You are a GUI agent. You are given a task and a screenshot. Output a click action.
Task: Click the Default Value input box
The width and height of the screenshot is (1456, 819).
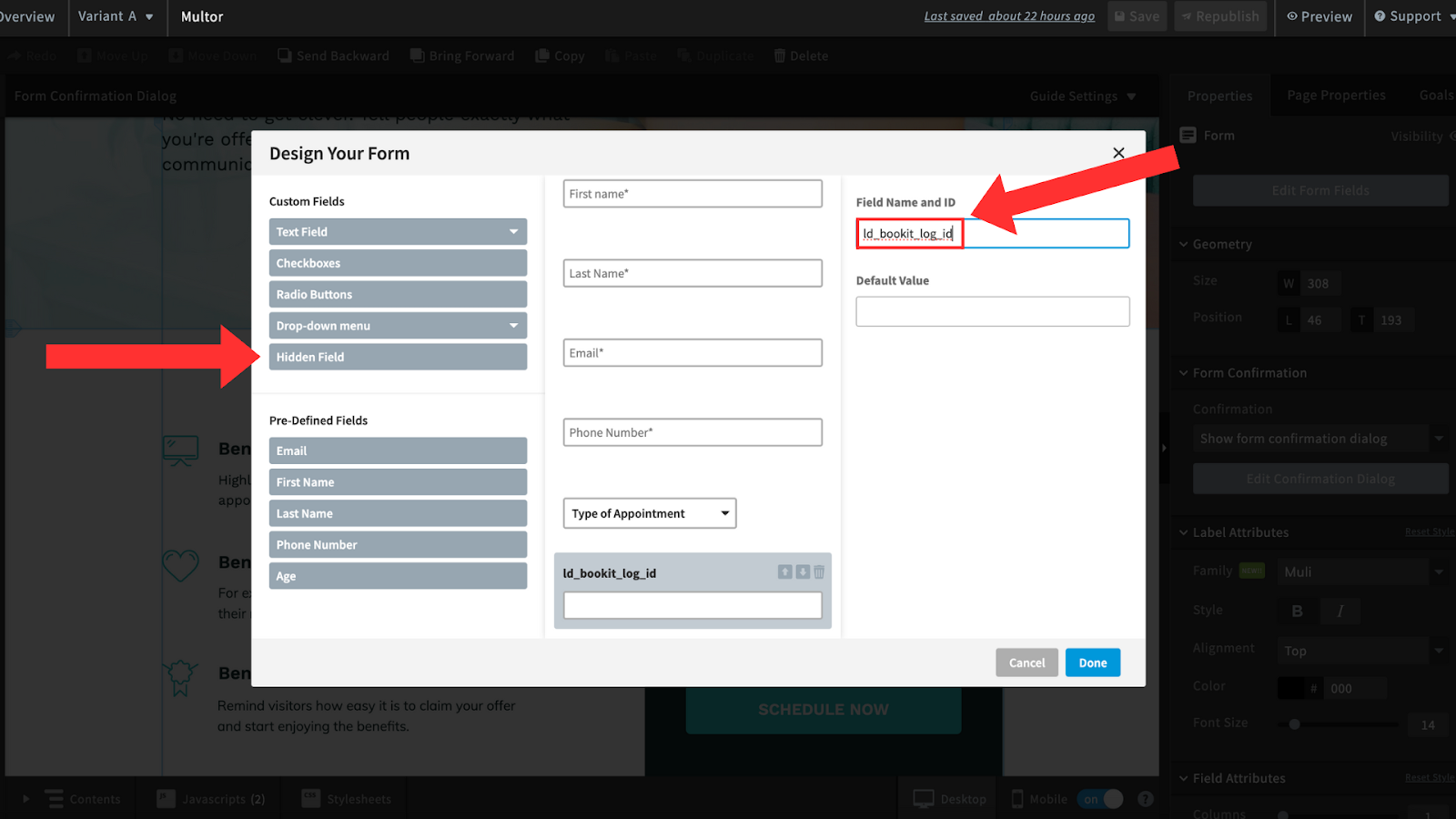click(x=992, y=311)
